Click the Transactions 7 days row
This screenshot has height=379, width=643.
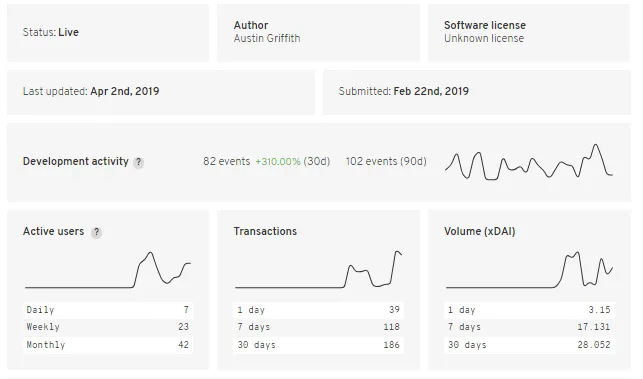pyautogui.click(x=319, y=327)
